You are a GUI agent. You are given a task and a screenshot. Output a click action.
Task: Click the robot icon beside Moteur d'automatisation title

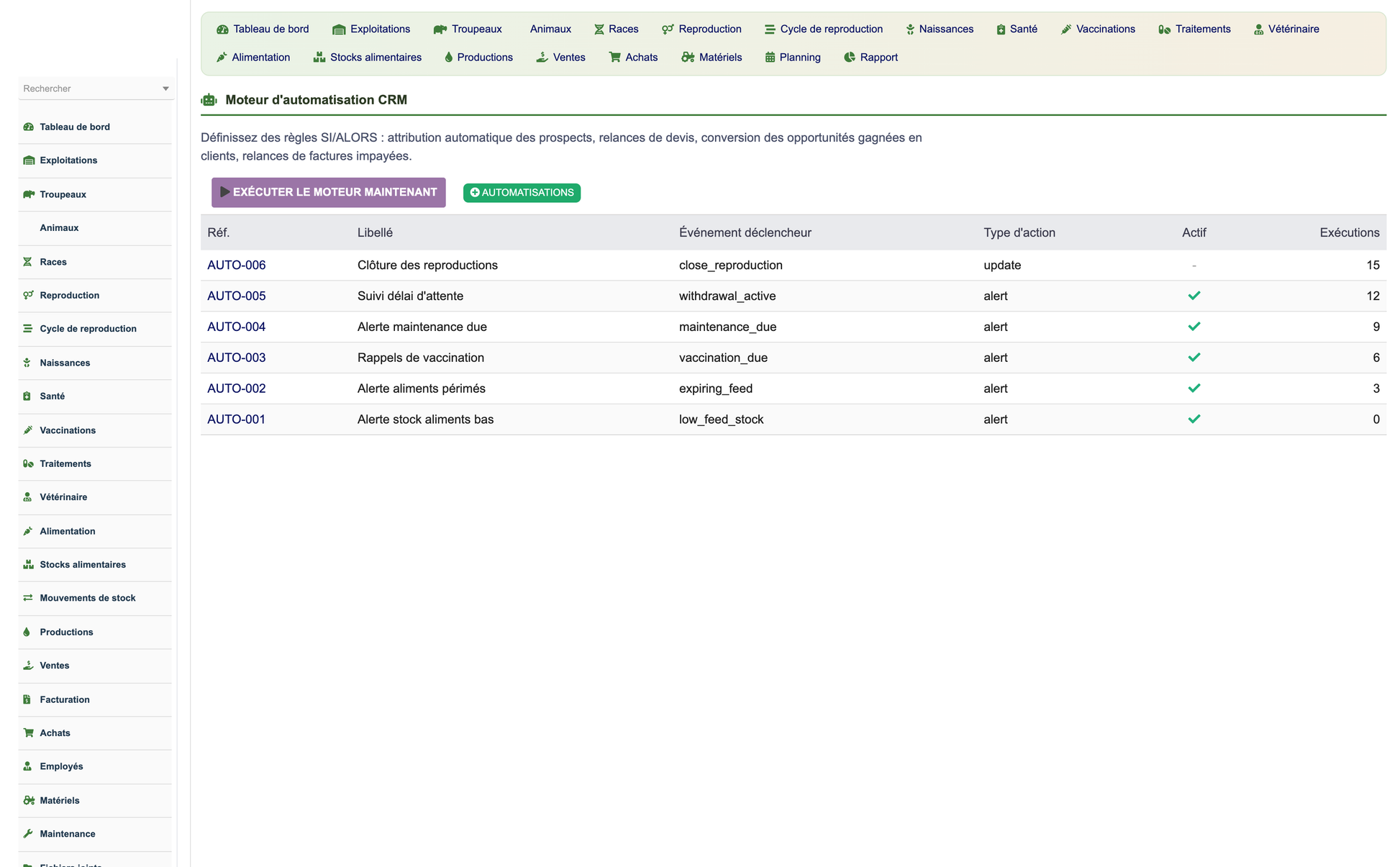coord(209,100)
